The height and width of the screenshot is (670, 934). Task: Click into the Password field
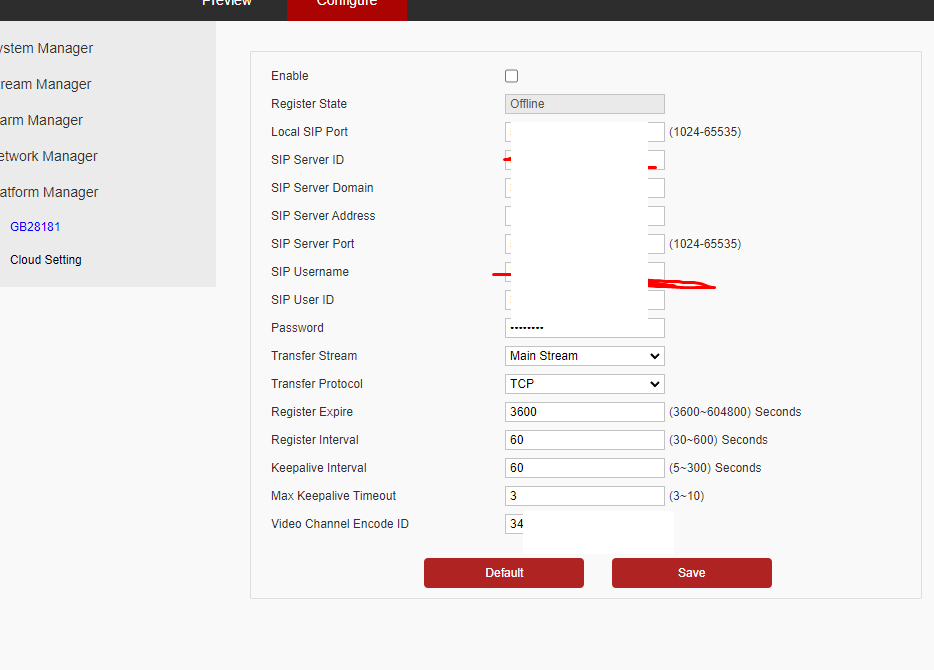584,328
